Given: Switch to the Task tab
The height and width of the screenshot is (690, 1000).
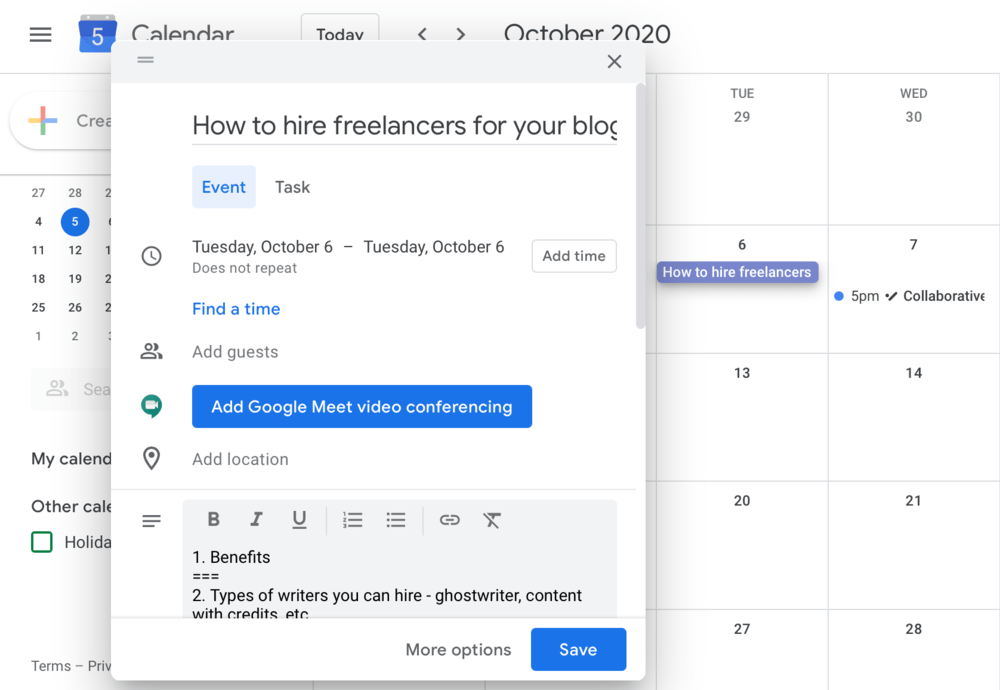Looking at the screenshot, I should click(x=292, y=187).
